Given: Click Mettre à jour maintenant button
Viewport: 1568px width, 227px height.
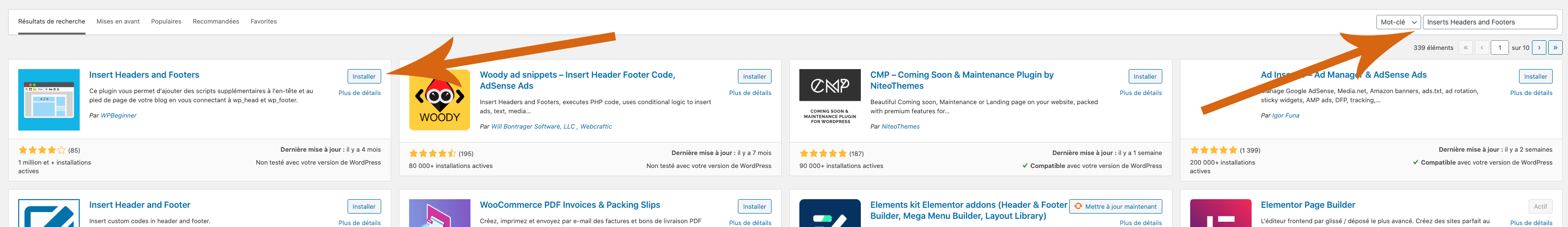Looking at the screenshot, I should coord(1116,207).
